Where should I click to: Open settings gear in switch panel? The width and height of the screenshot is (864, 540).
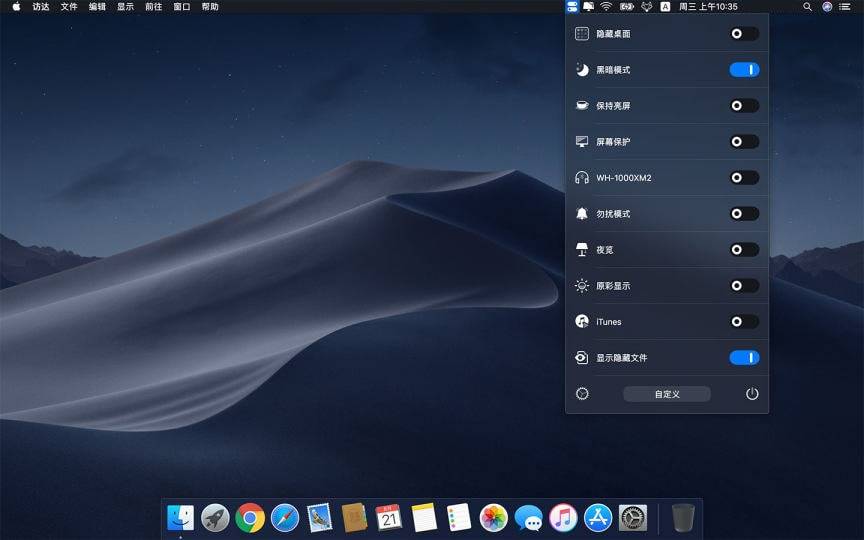pyautogui.click(x=582, y=394)
